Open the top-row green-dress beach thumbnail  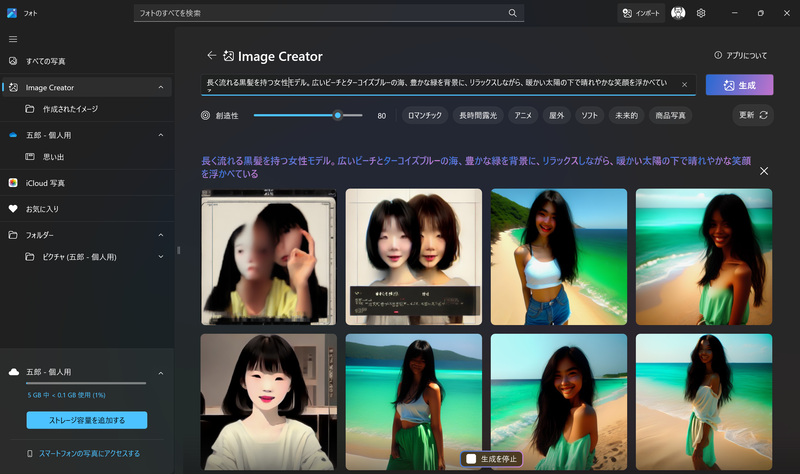(x=704, y=257)
